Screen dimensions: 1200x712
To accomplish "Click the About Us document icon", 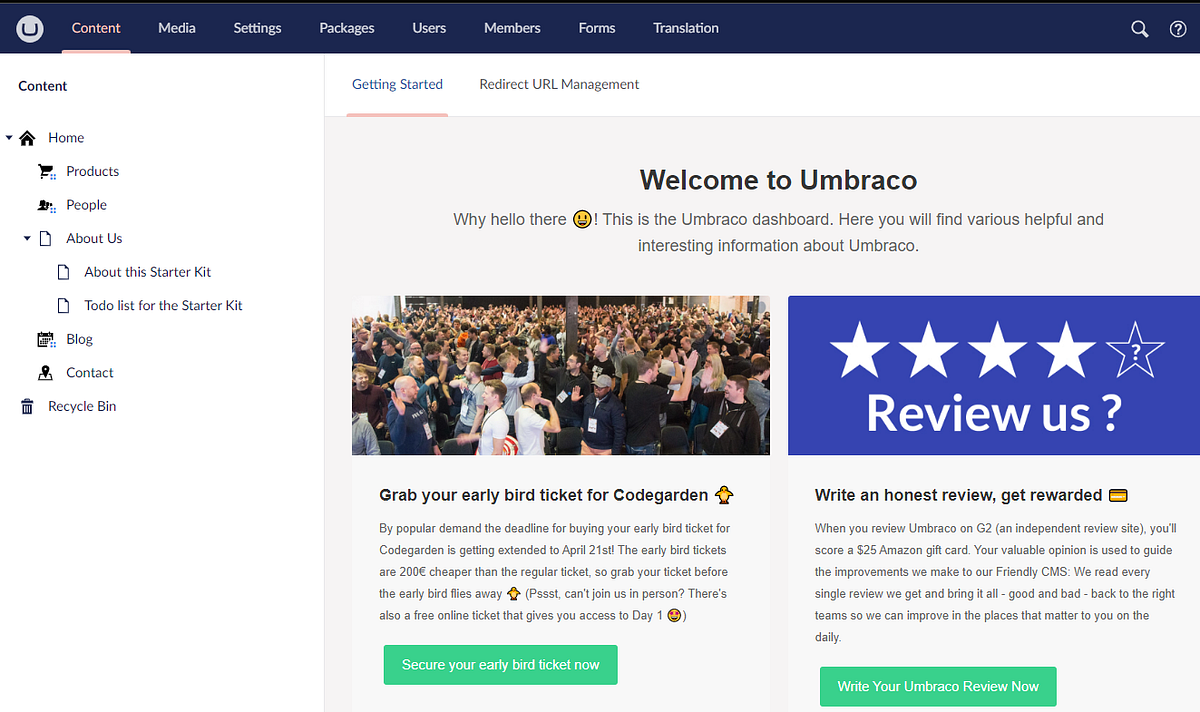I will coord(45,239).
